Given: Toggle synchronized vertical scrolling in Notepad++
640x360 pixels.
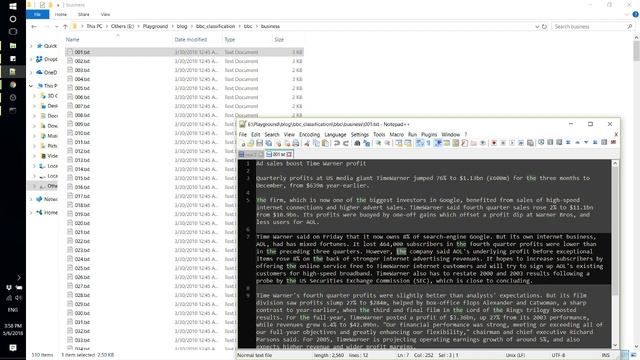Looking at the screenshot, I should 398,143.
